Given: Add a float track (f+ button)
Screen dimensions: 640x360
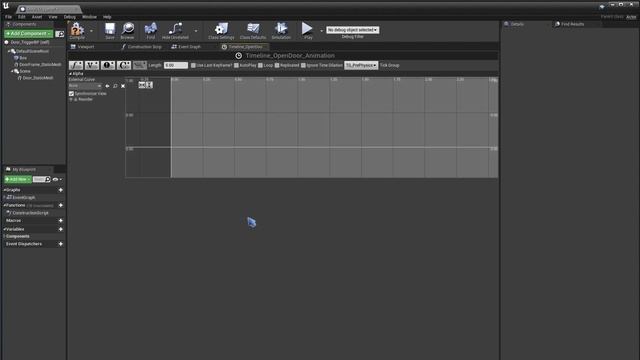Looking at the screenshot, I should 76,65.
